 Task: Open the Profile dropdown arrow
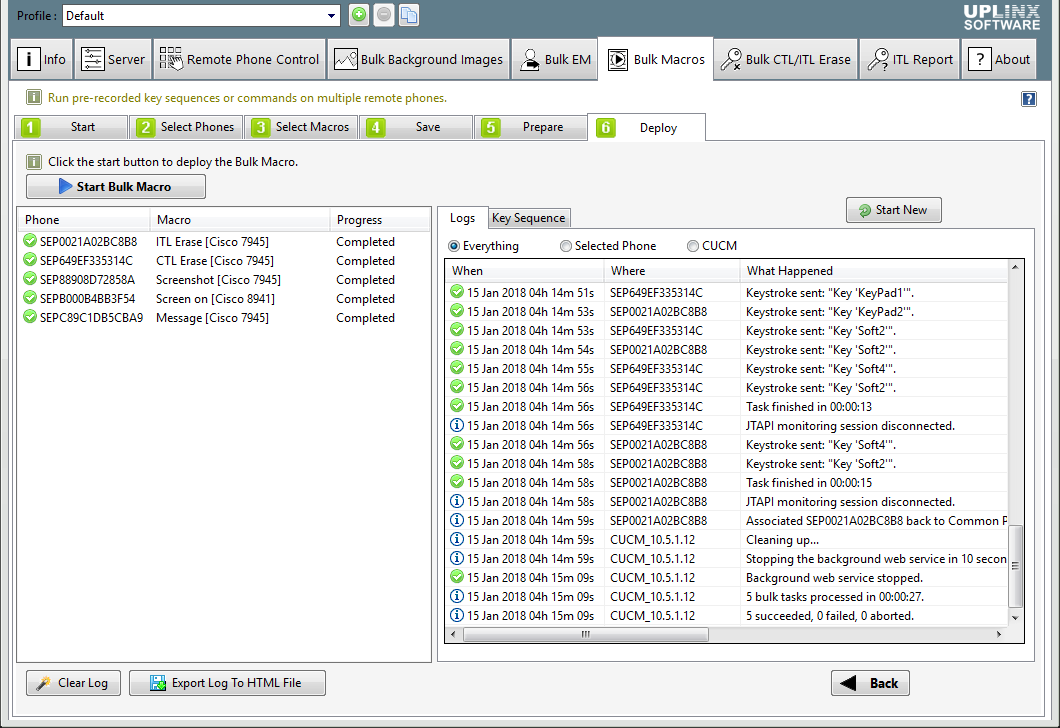coord(331,16)
